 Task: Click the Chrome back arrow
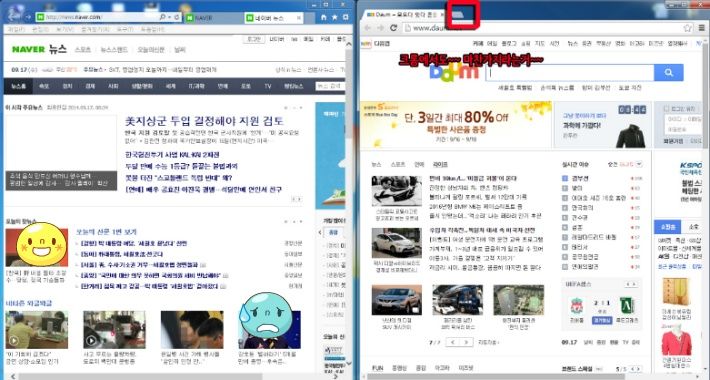368,28
